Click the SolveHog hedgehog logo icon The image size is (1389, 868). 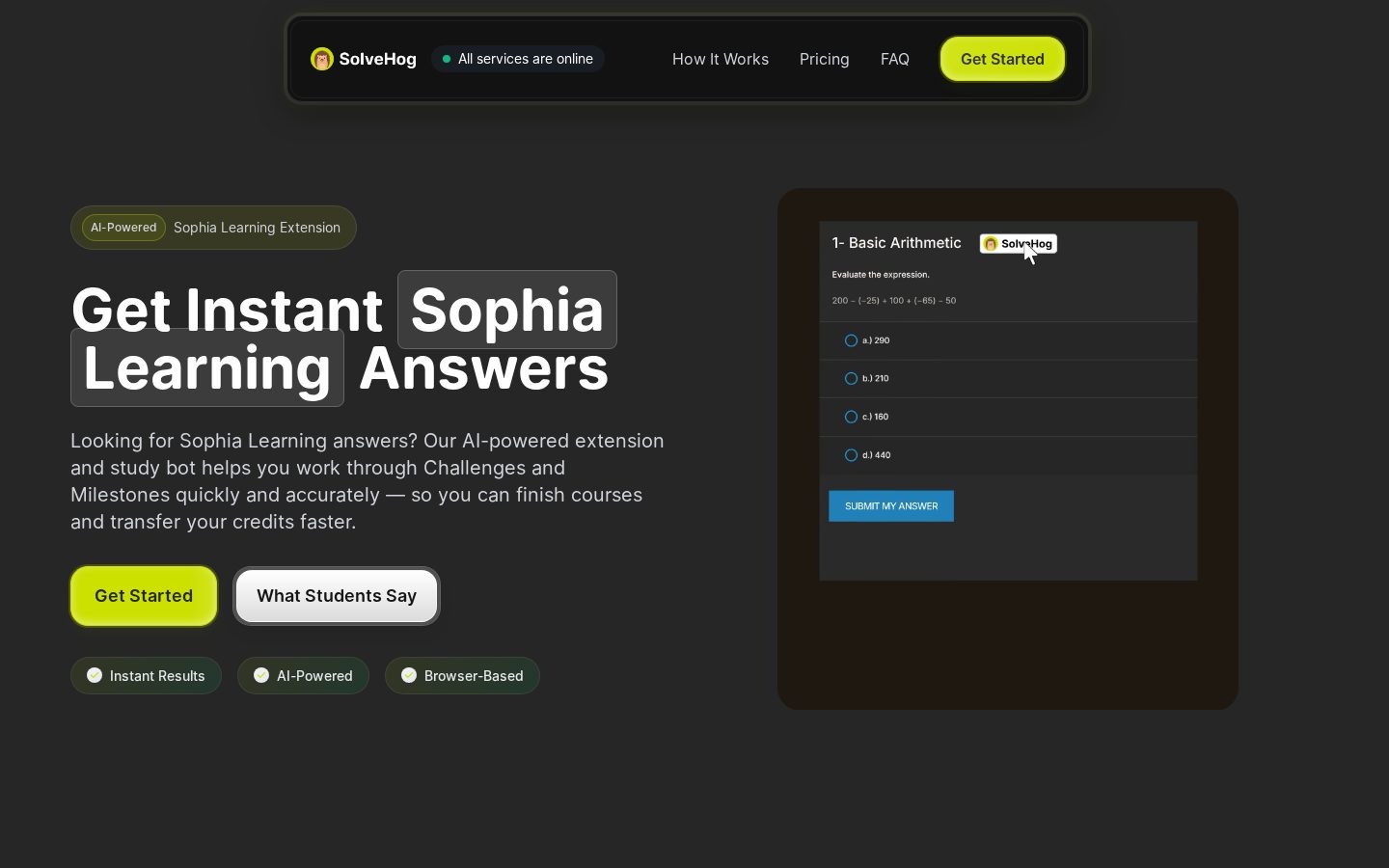click(x=322, y=59)
